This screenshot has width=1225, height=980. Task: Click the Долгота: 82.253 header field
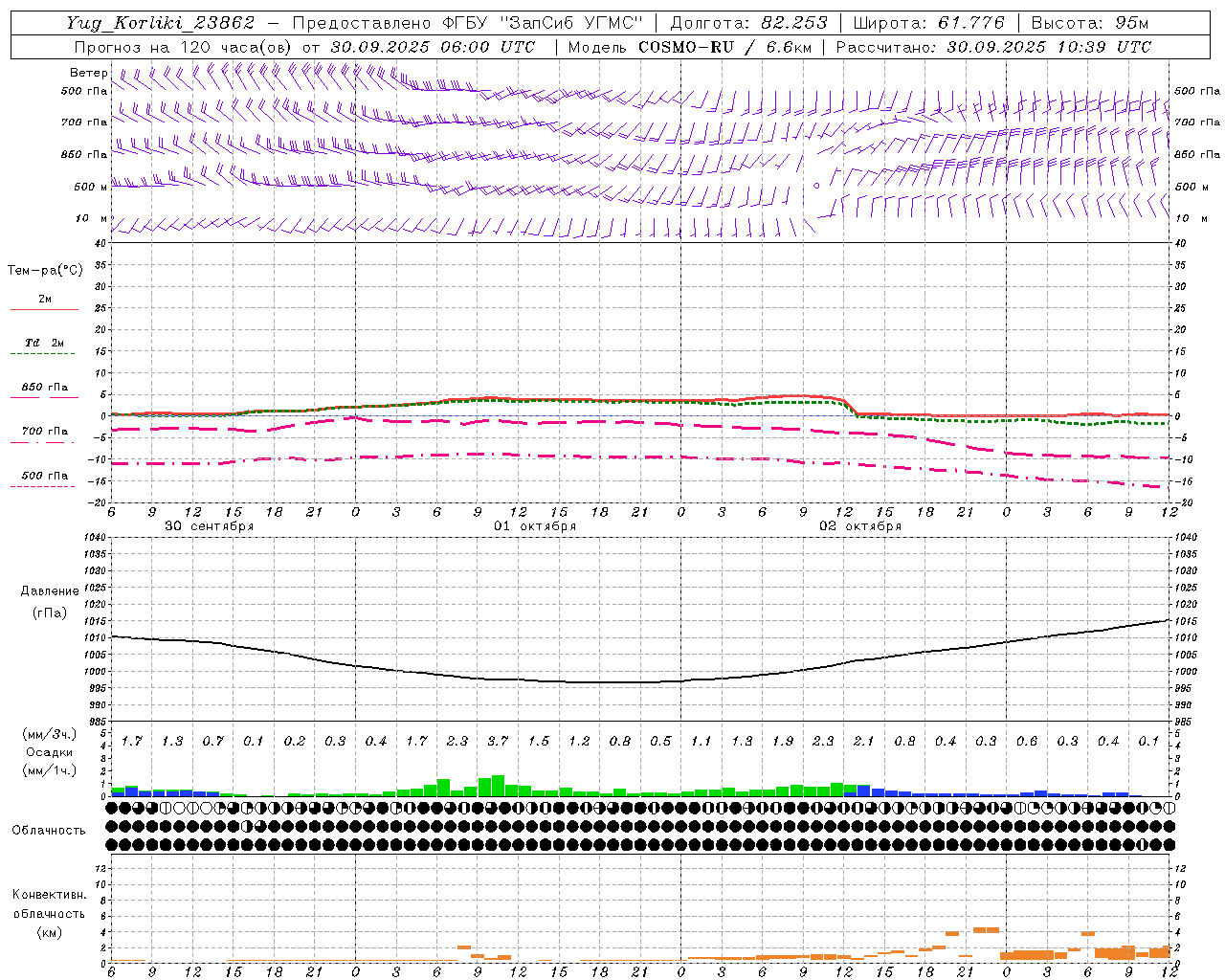[748, 23]
